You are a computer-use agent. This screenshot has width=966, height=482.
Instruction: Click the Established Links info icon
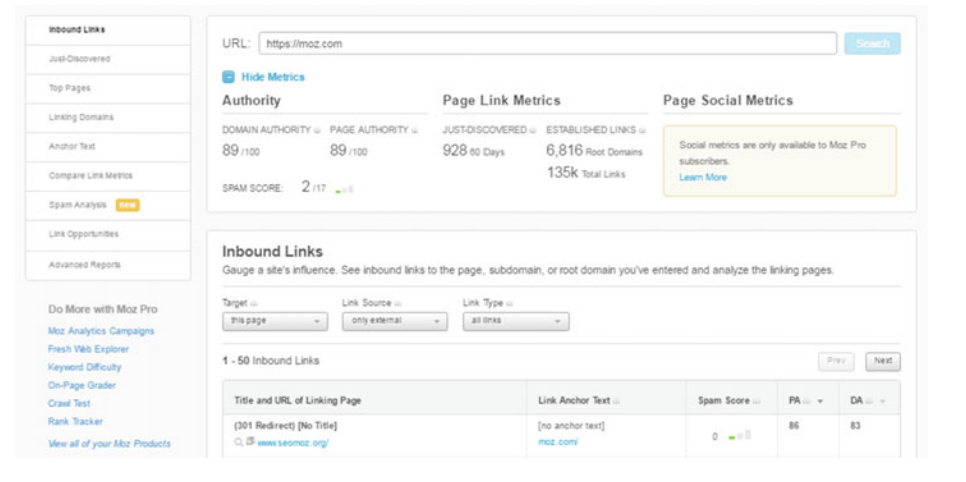click(642, 131)
